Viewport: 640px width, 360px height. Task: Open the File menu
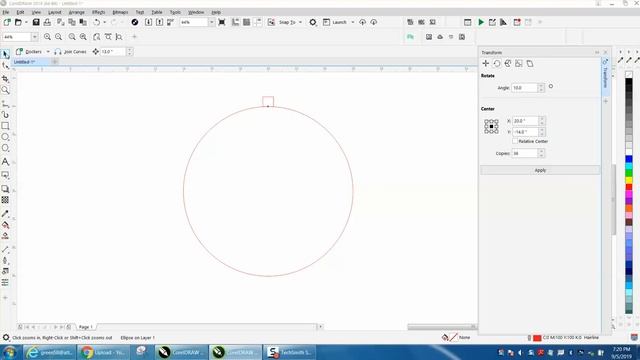tap(6, 12)
